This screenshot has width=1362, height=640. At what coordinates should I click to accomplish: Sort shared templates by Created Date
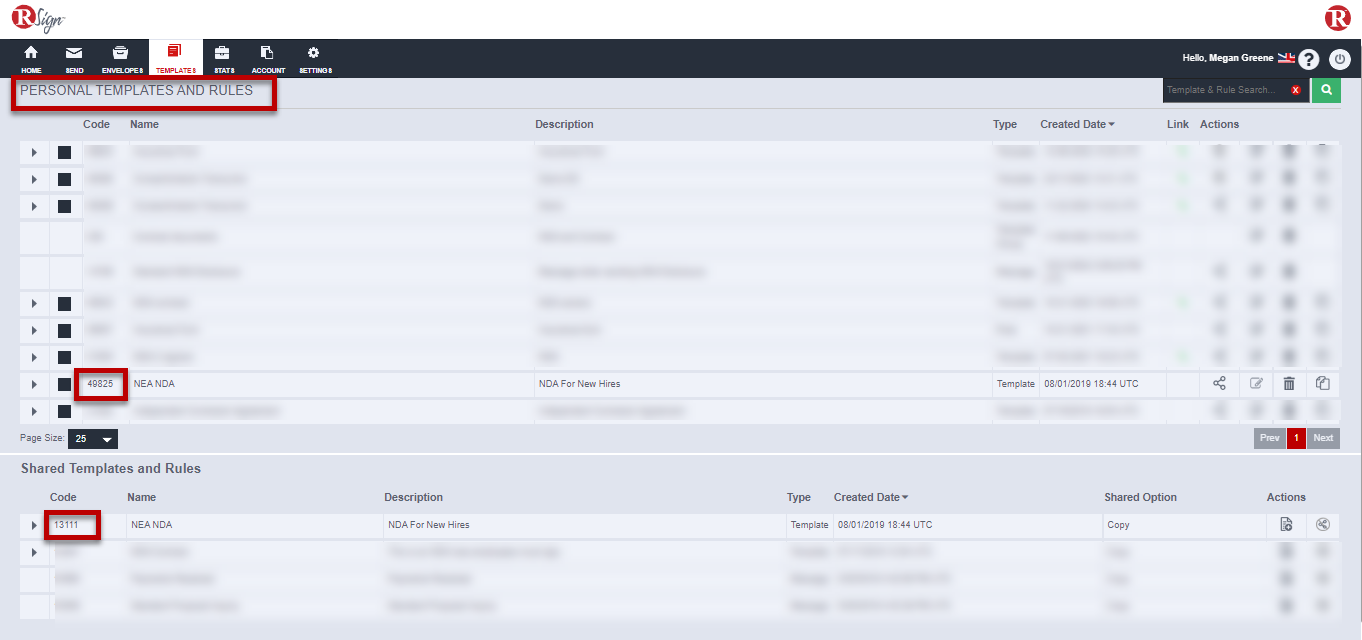871,497
